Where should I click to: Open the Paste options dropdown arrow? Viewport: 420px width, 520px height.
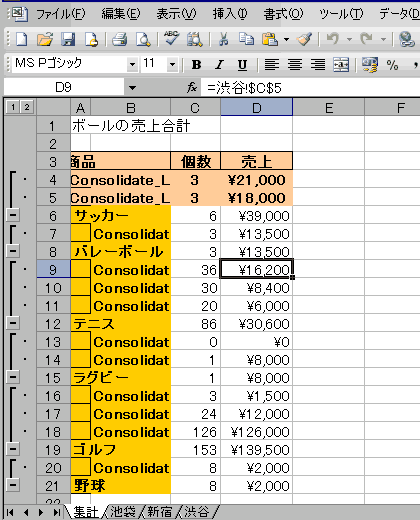(x=286, y=39)
